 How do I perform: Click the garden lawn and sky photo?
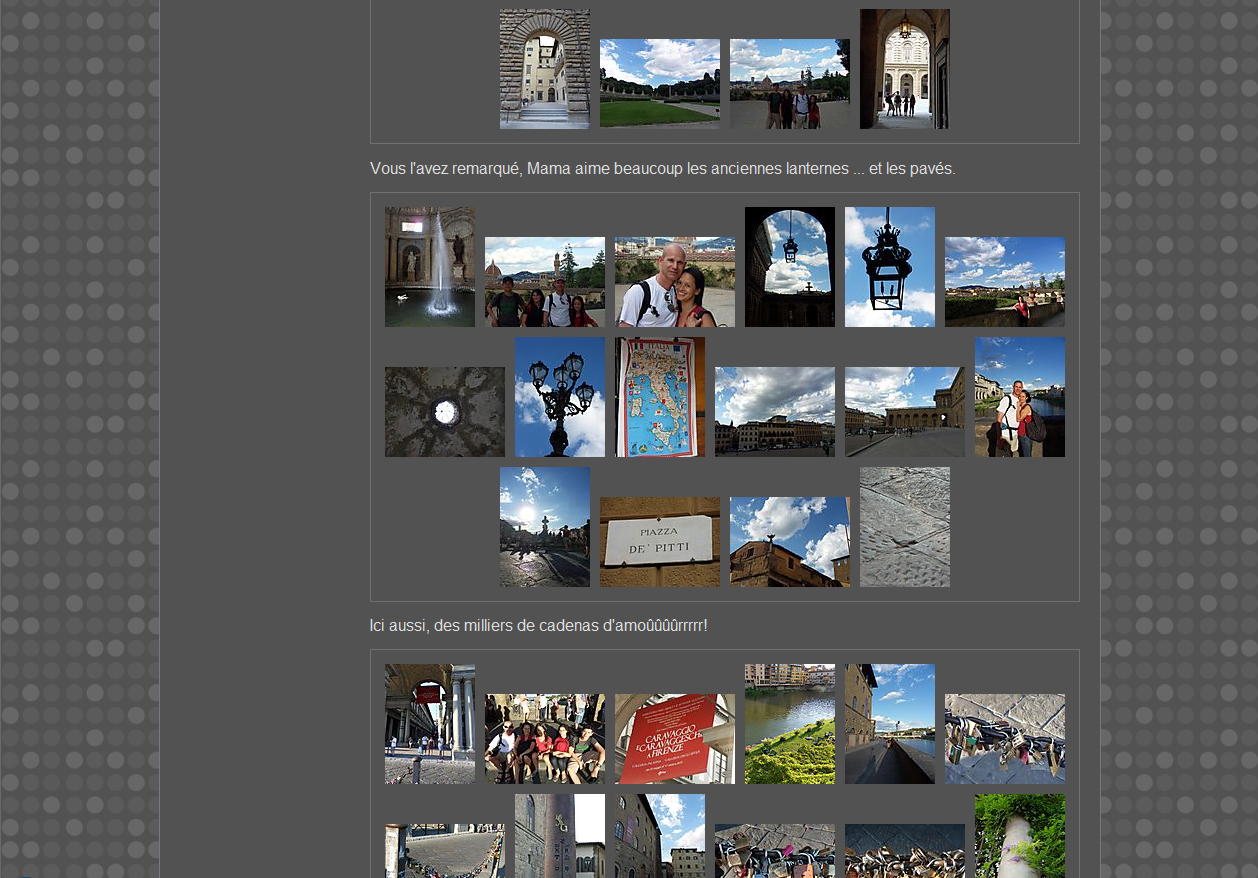point(659,84)
